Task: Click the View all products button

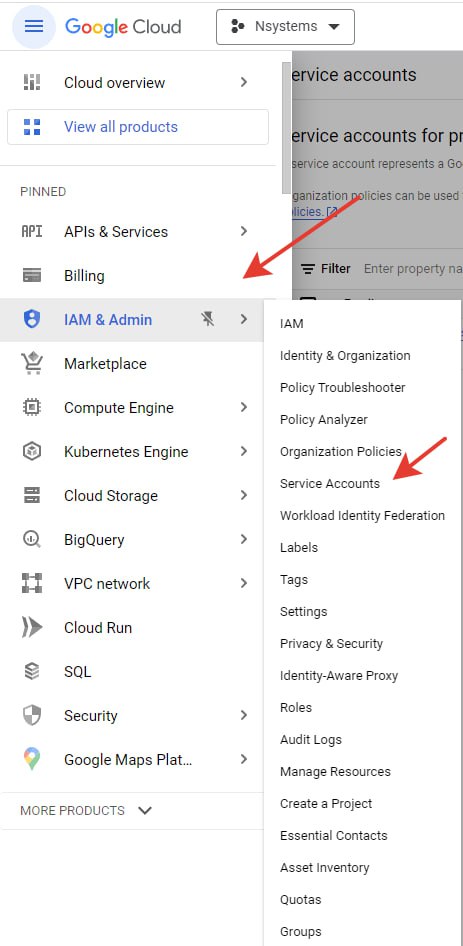Action: pos(138,127)
